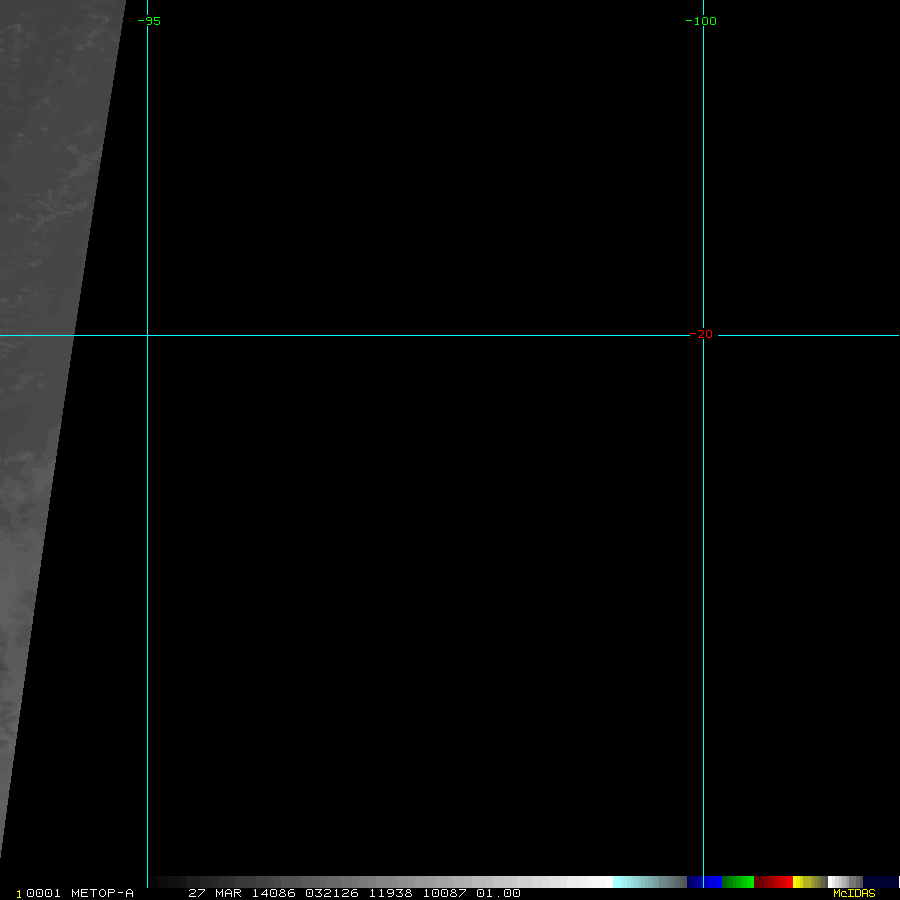900x900 pixels.
Task: Click the 11938 value in status line
Action: [x=390, y=893]
